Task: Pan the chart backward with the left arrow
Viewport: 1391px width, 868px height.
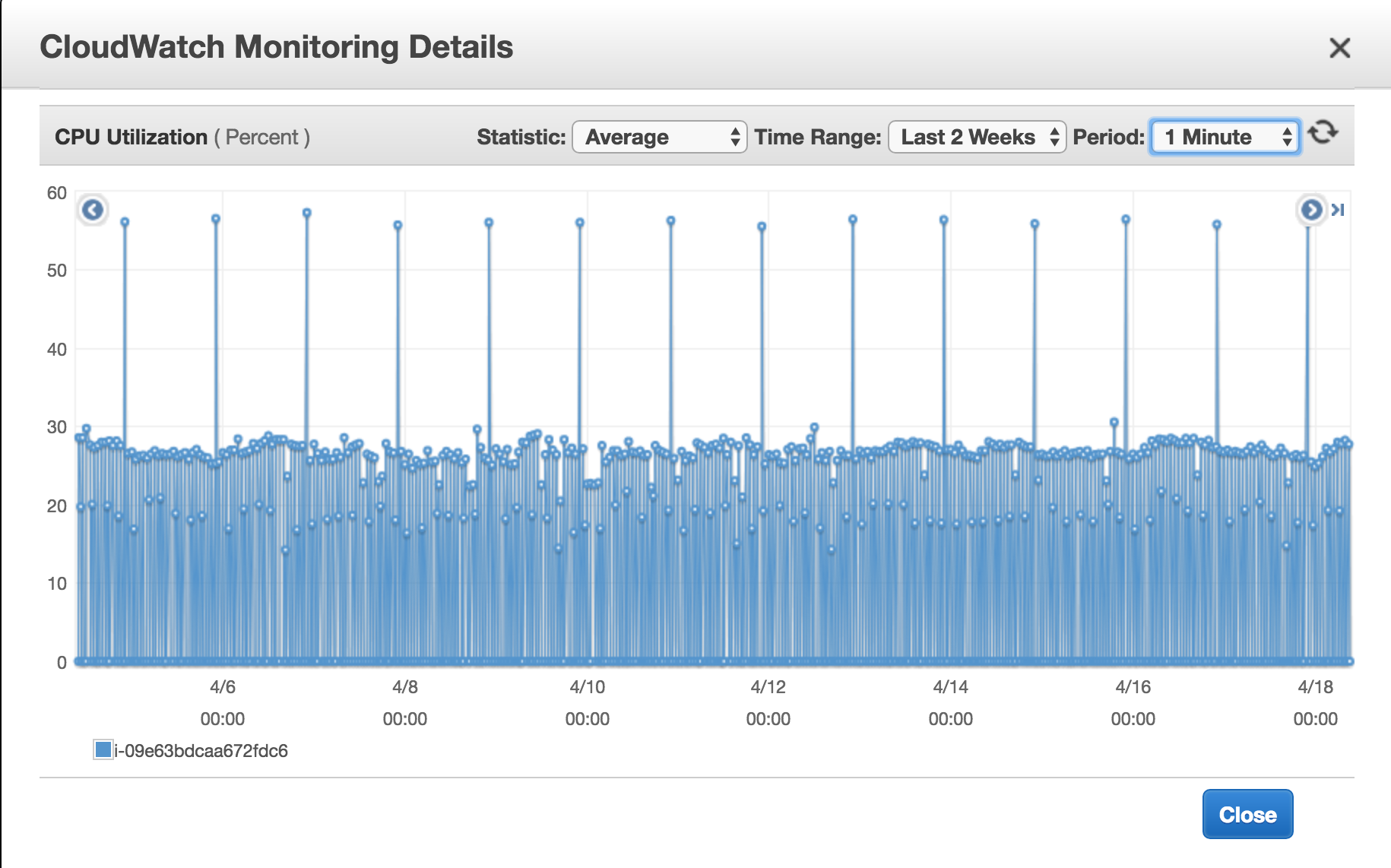Action: coord(93,209)
